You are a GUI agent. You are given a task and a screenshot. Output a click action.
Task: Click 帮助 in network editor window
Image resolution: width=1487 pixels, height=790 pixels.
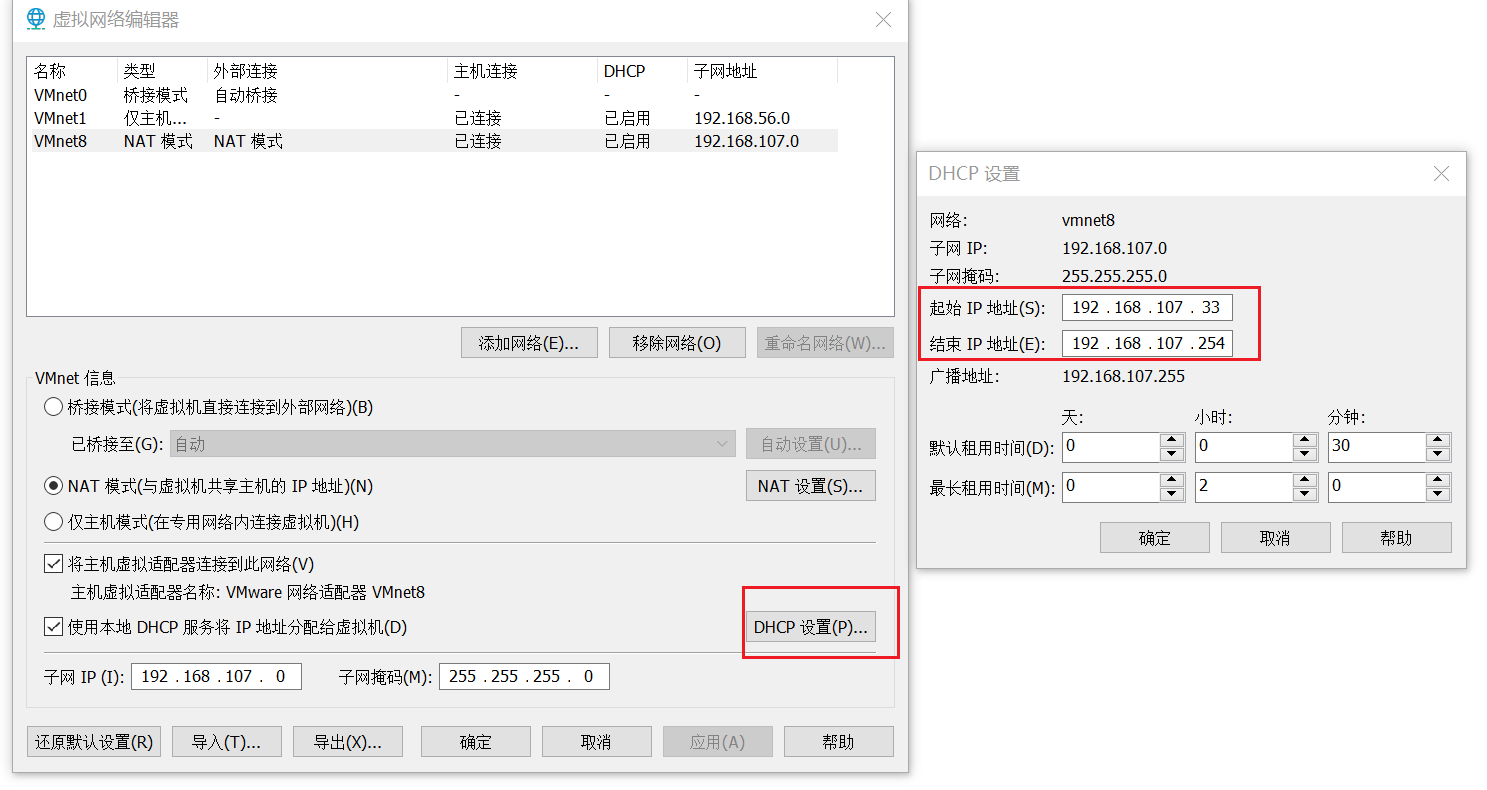pyautogui.click(x=838, y=742)
